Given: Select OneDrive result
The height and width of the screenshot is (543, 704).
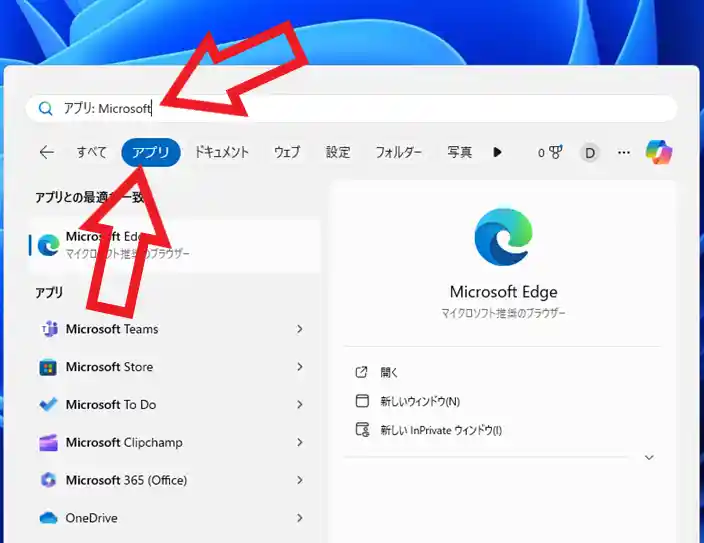Looking at the screenshot, I should pyautogui.click(x=173, y=518).
